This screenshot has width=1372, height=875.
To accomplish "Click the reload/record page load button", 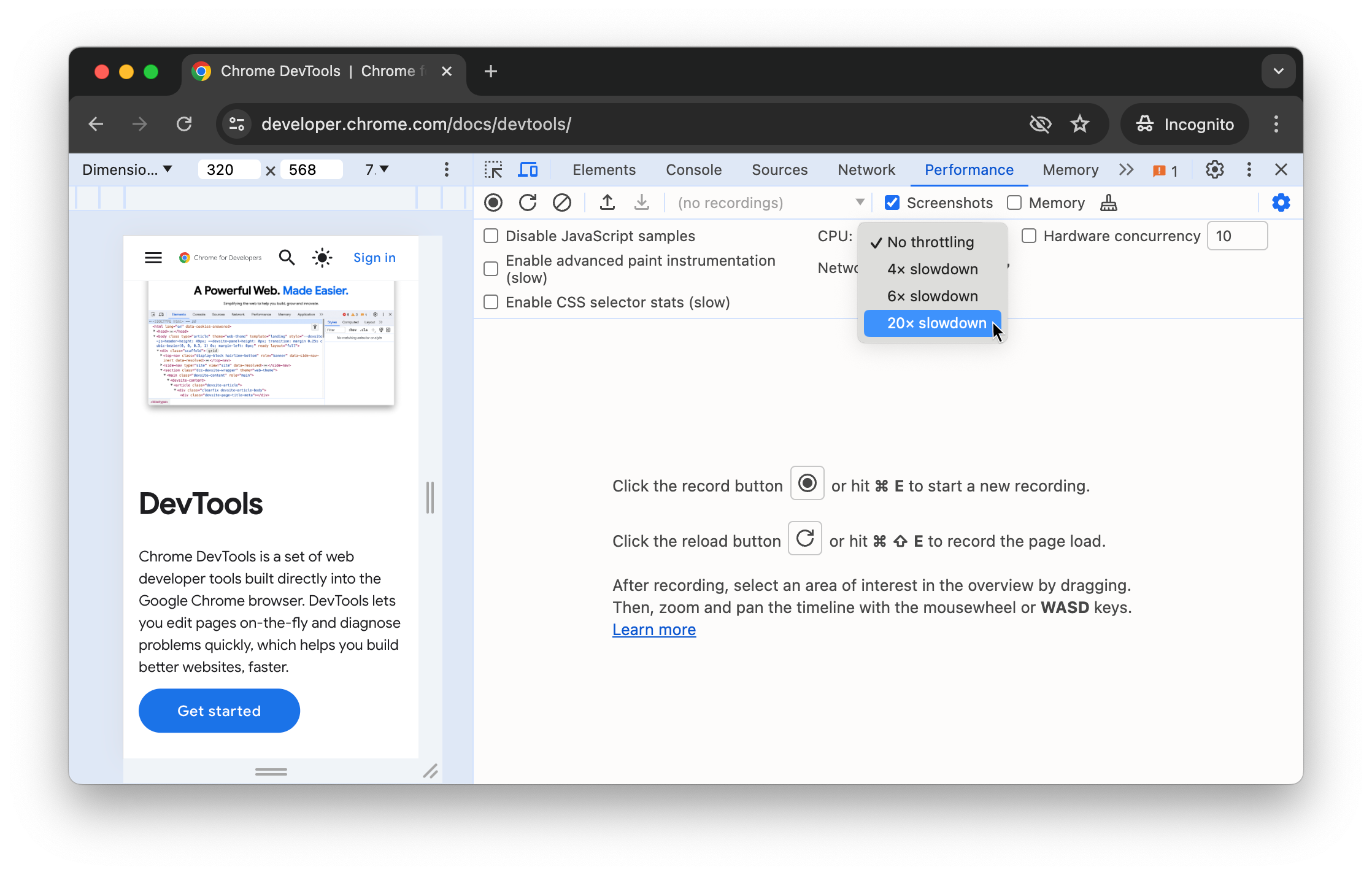I will [528, 203].
